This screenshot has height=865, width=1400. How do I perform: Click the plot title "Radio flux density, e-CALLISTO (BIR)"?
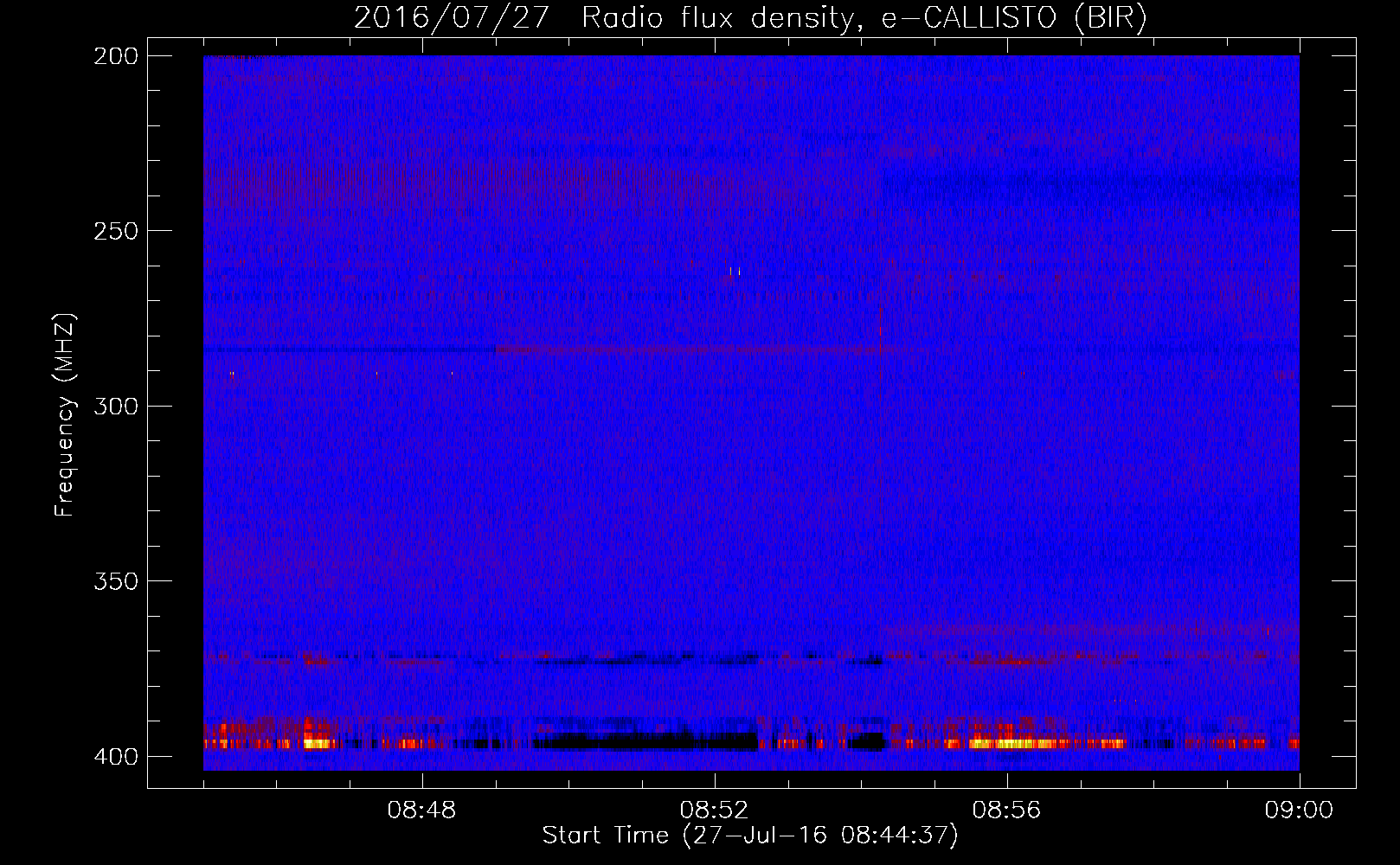pyautogui.click(x=864, y=17)
